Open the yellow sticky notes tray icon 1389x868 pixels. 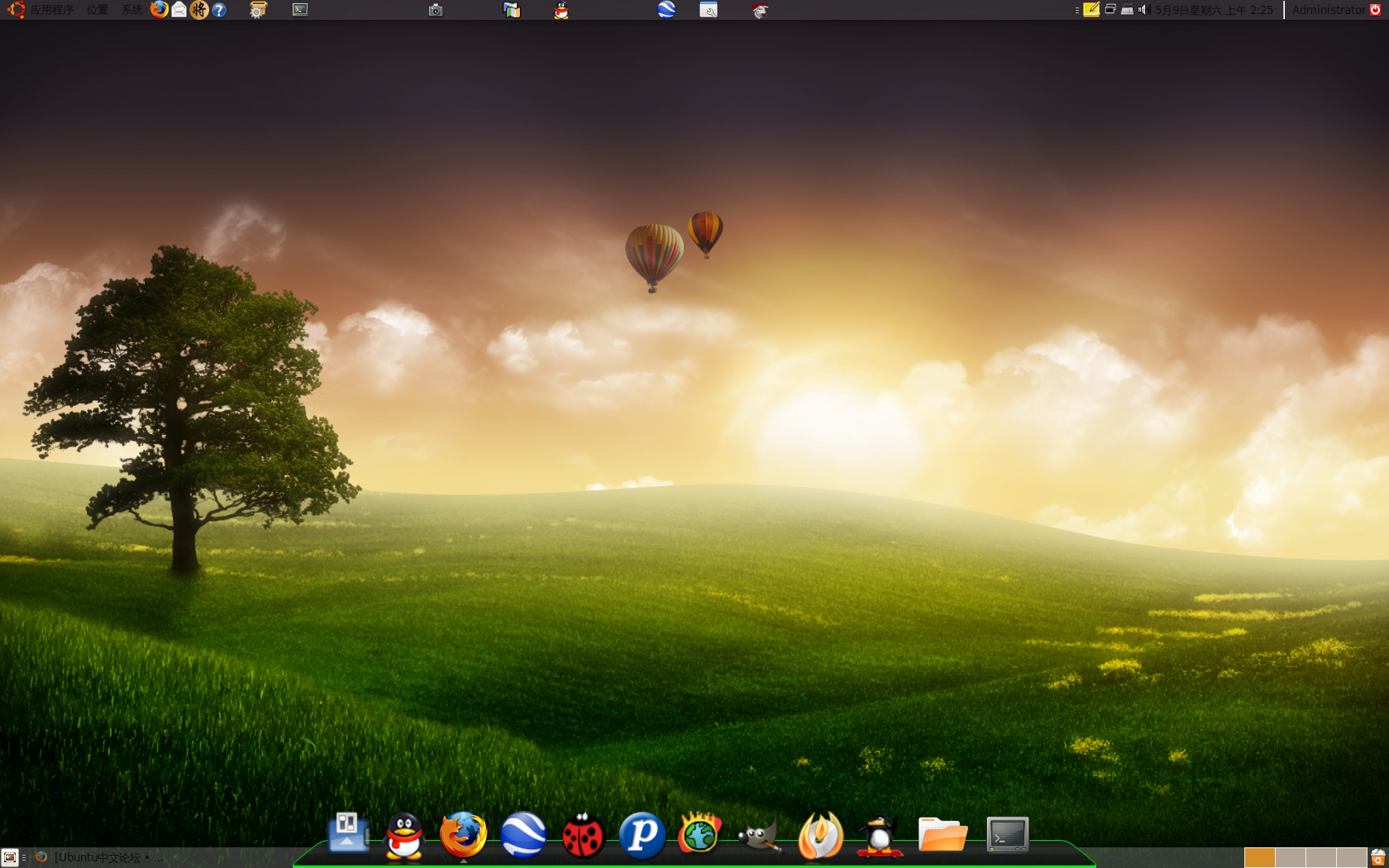tap(1091, 10)
